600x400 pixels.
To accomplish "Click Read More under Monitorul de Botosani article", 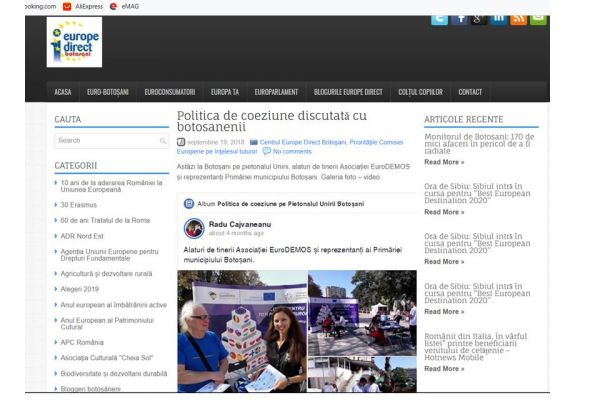I will click(444, 162).
